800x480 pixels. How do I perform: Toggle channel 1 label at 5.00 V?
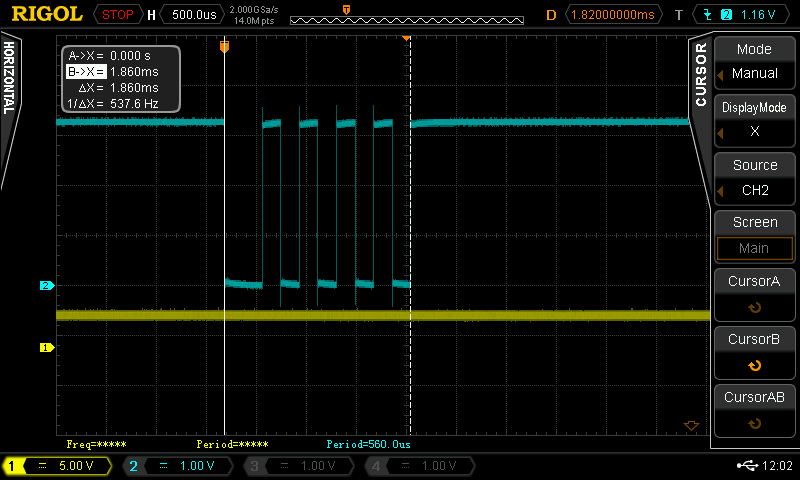[x=57, y=466]
